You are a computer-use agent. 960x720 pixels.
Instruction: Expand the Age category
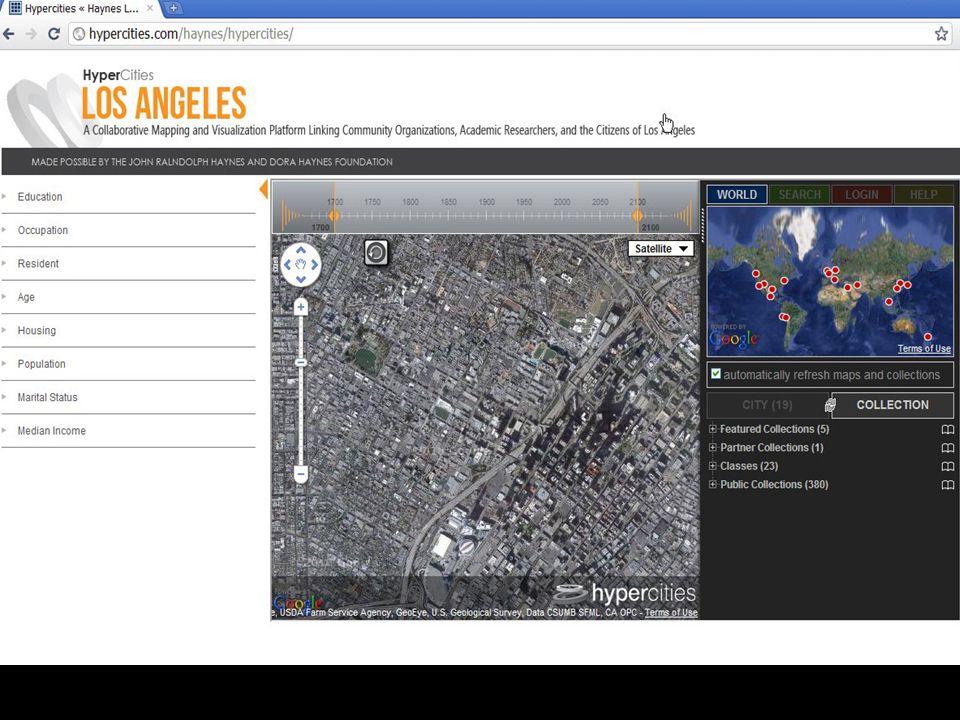pos(128,297)
